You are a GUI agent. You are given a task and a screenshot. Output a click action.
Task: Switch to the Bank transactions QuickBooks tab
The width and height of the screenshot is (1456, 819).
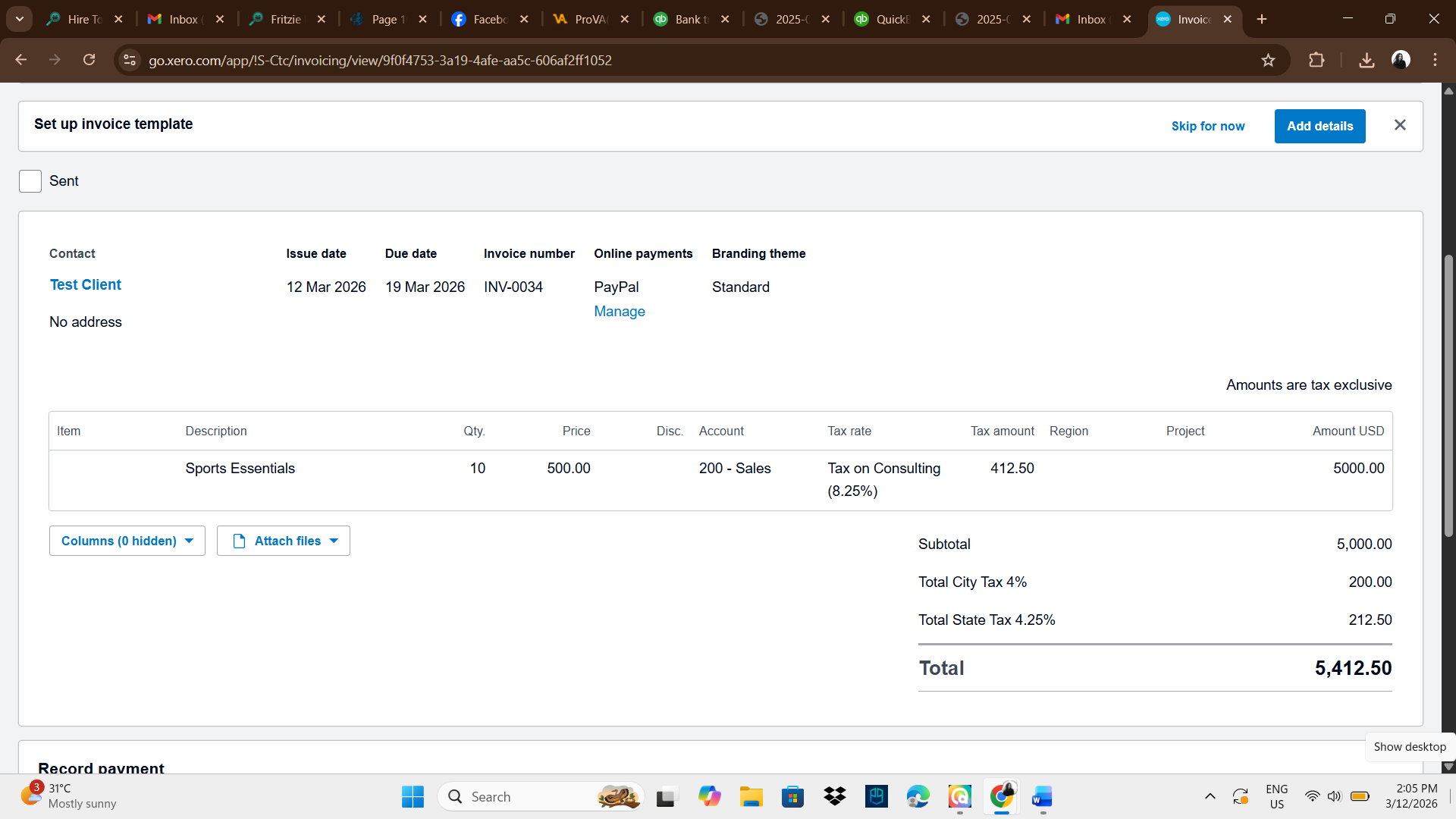point(686,19)
